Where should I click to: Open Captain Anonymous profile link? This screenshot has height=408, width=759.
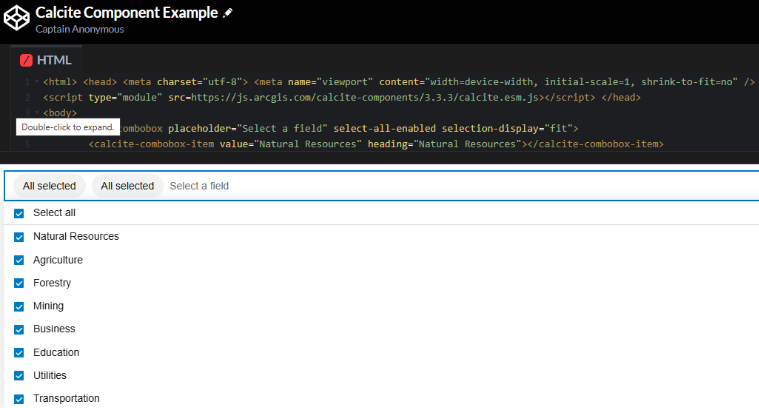pyautogui.click(x=79, y=29)
